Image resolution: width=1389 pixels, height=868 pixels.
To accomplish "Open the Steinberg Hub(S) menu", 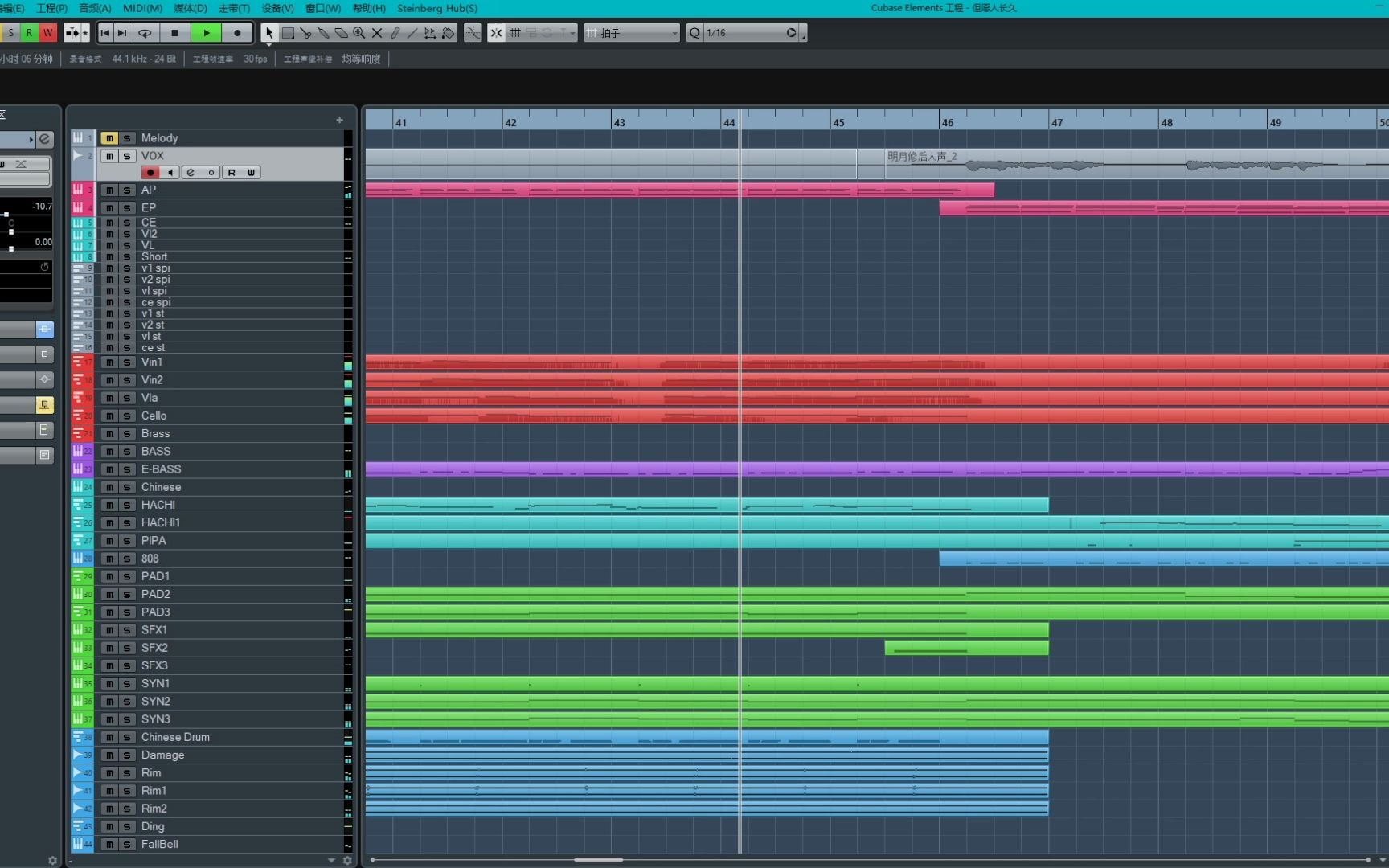I will pyautogui.click(x=437, y=8).
